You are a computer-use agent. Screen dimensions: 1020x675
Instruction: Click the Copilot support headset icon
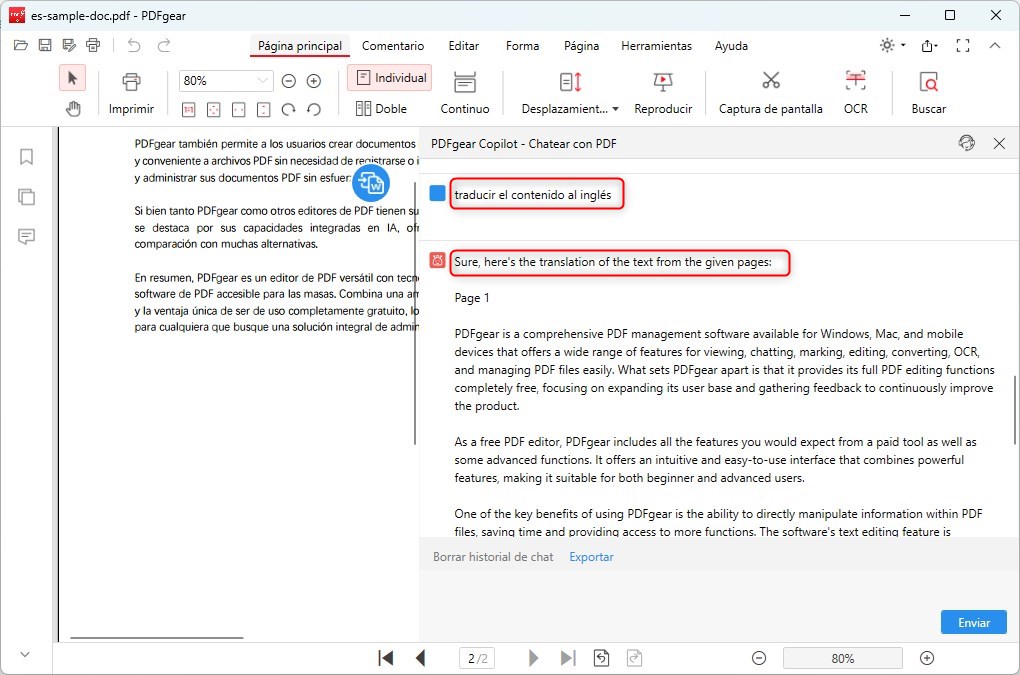pos(967,143)
